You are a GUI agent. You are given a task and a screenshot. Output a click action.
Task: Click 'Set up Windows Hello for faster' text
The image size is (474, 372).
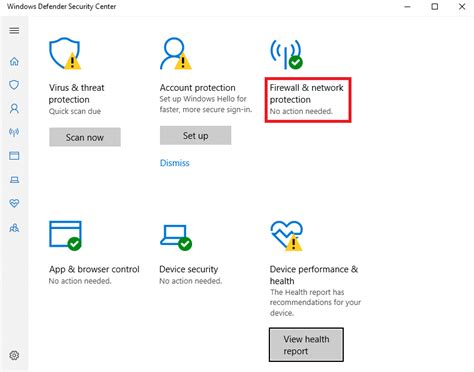(206, 104)
